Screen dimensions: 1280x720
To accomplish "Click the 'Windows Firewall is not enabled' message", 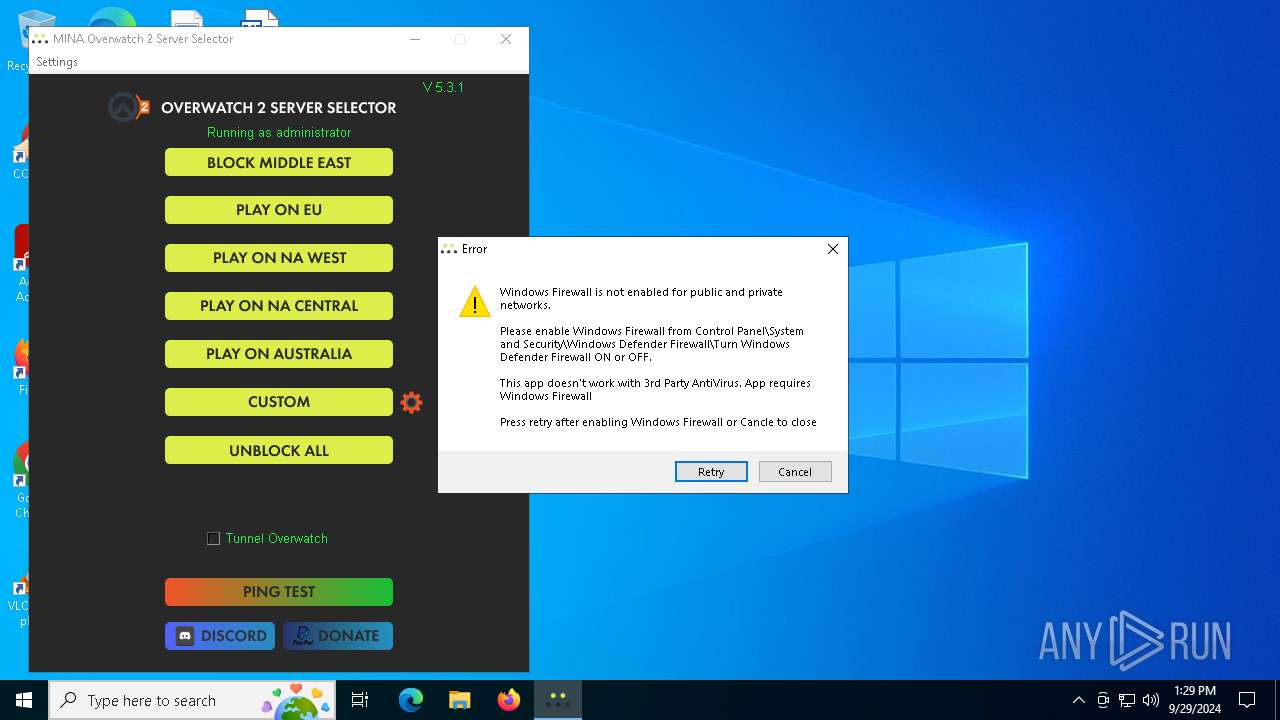I will [x=641, y=298].
